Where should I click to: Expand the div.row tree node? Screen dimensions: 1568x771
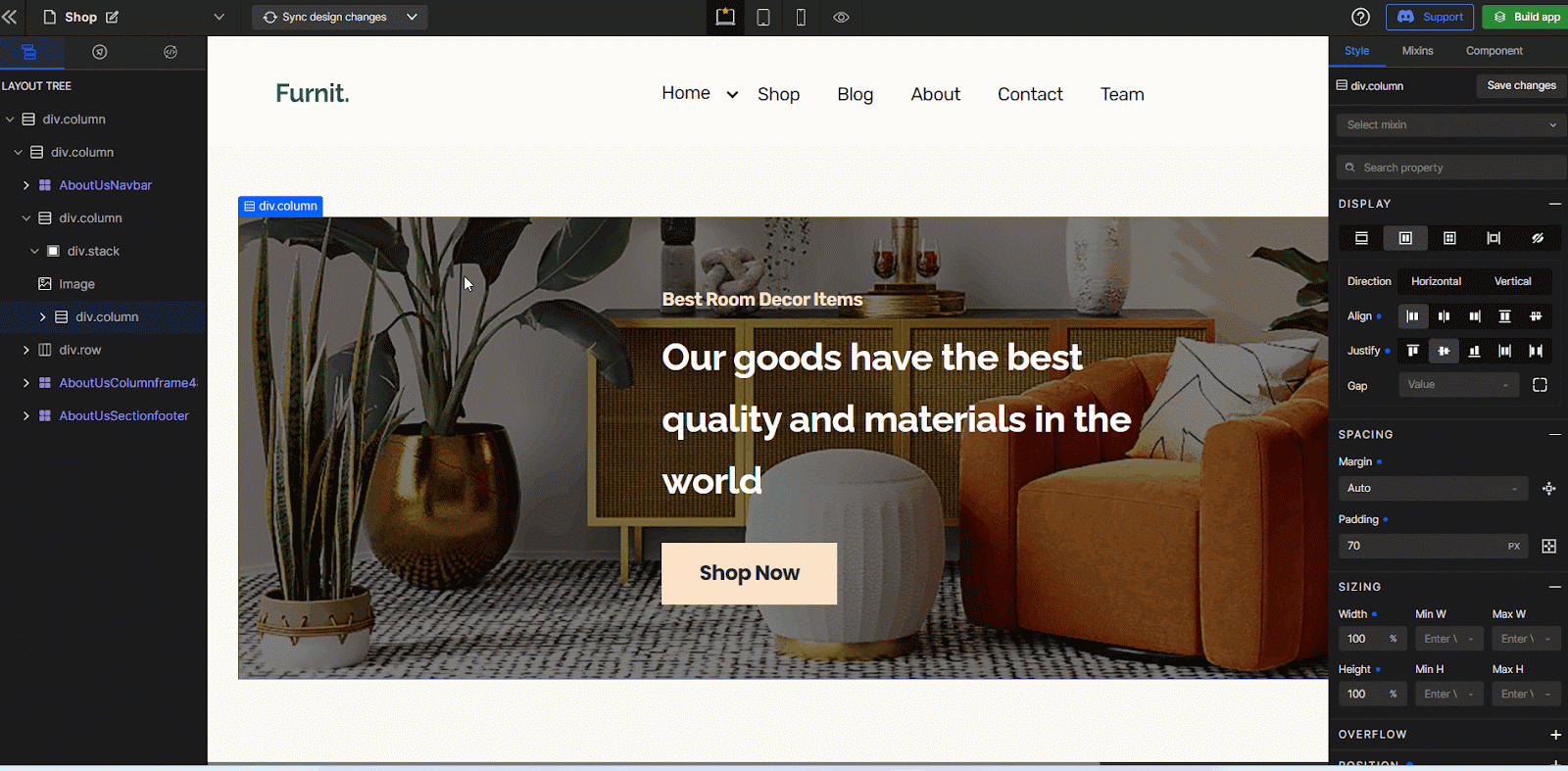coord(26,350)
